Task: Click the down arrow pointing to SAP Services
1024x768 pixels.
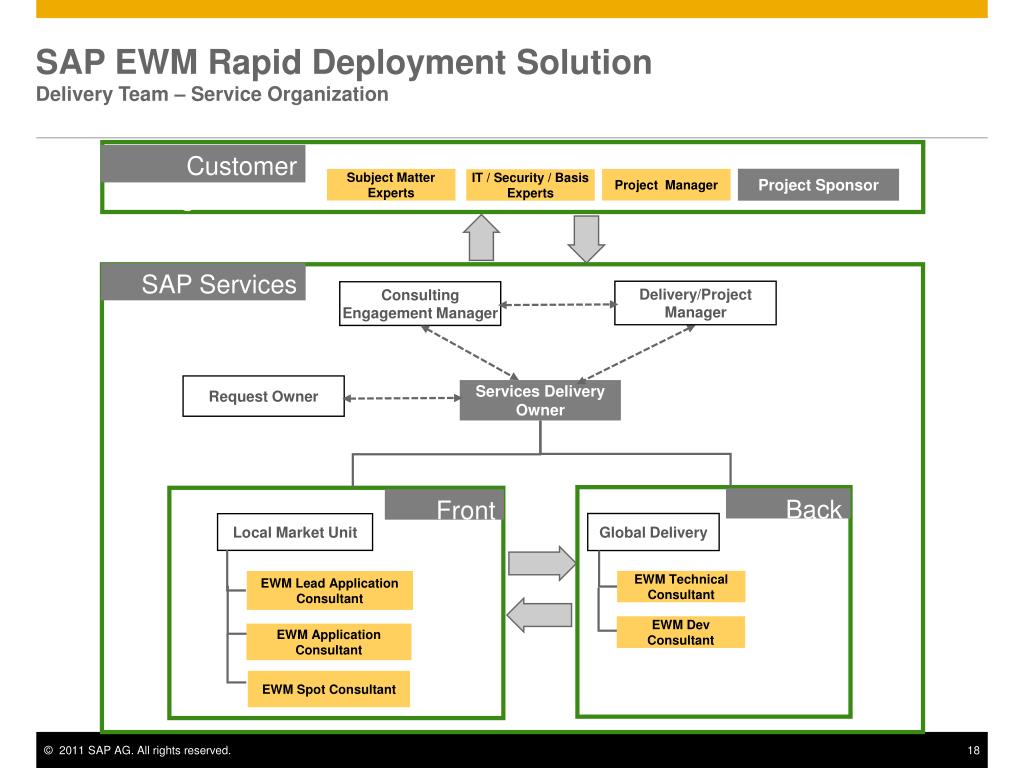Action: (x=586, y=239)
